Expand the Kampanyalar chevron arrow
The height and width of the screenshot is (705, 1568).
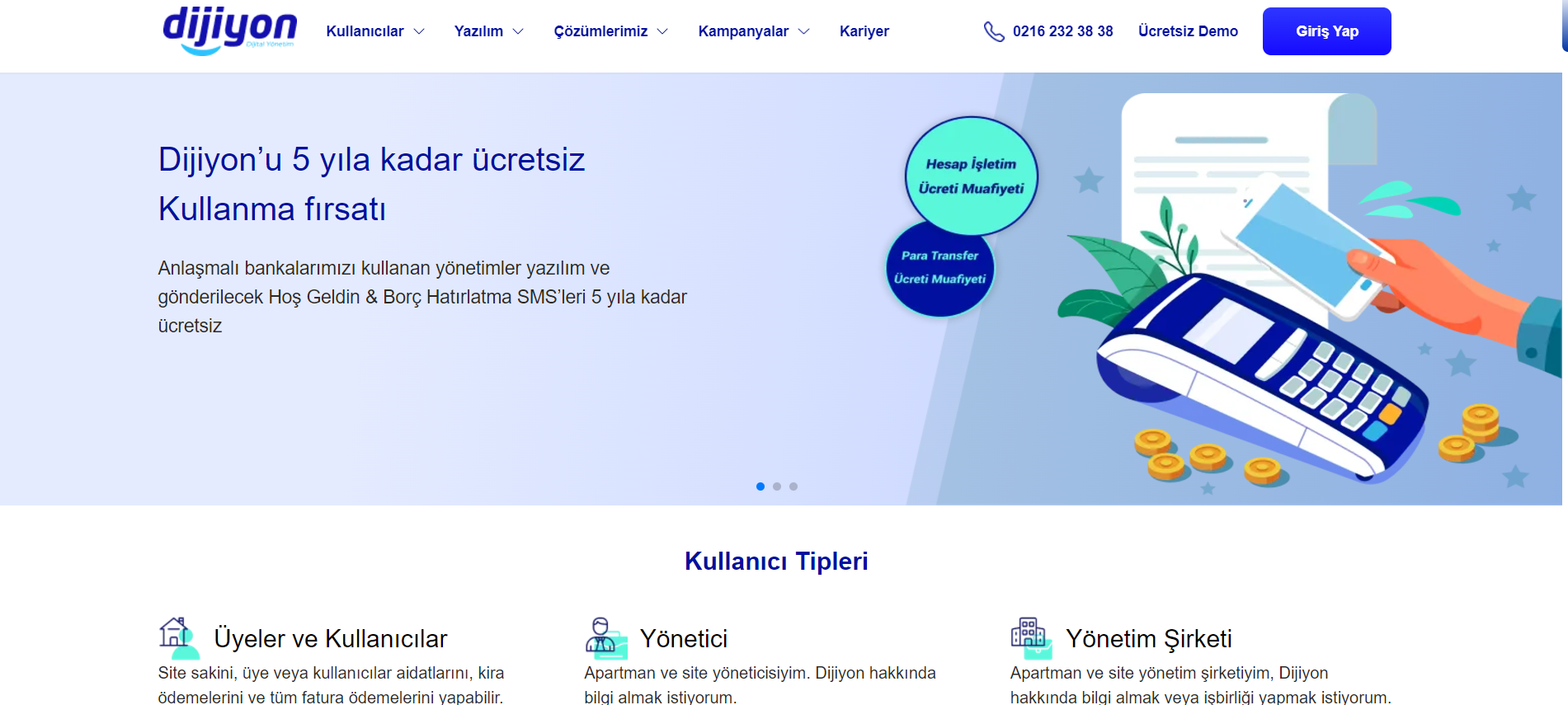tap(804, 31)
